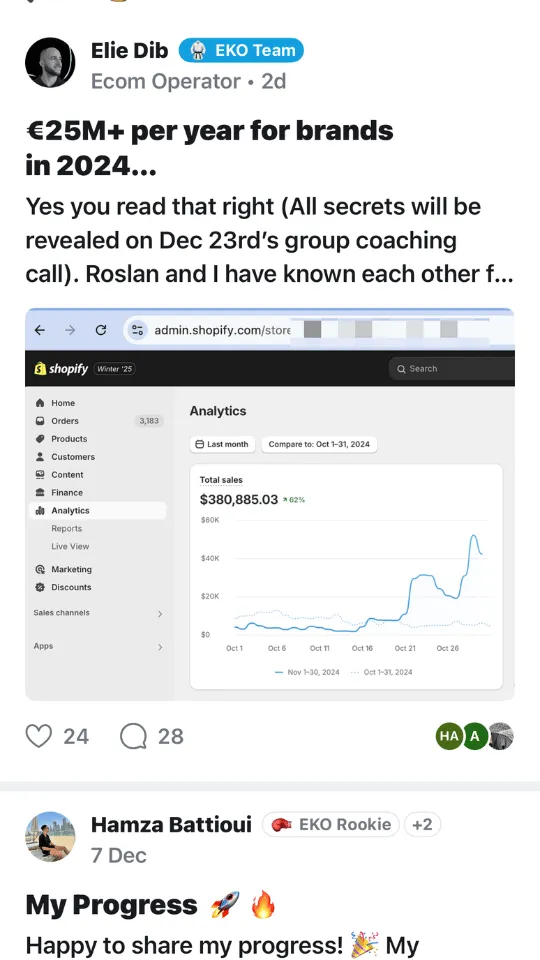The width and height of the screenshot is (540, 960).
Task: Open comments via the speech bubble icon
Action: click(x=133, y=736)
